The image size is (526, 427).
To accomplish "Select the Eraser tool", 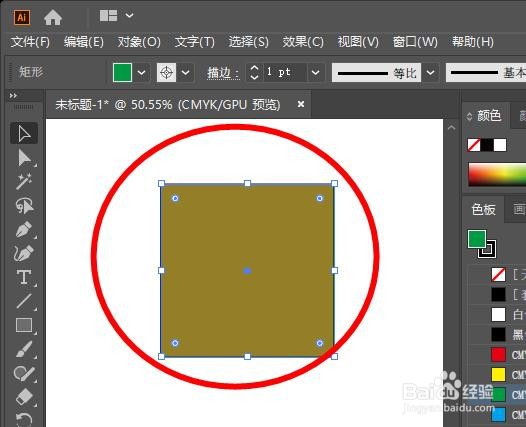I will coord(24,397).
